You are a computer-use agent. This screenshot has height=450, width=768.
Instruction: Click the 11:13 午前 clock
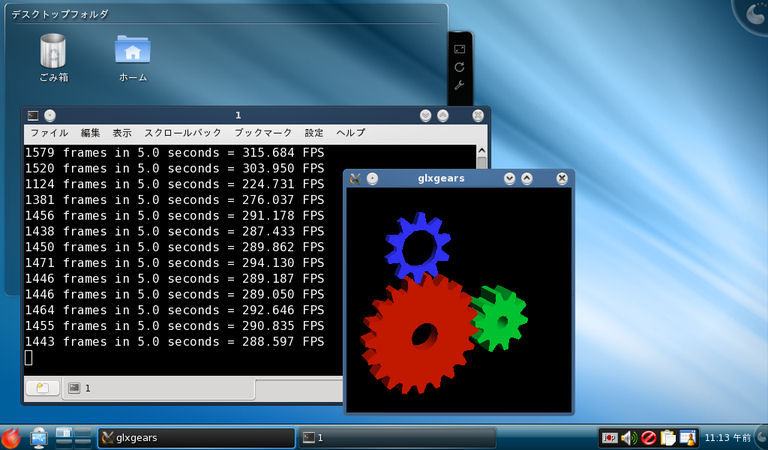727,438
